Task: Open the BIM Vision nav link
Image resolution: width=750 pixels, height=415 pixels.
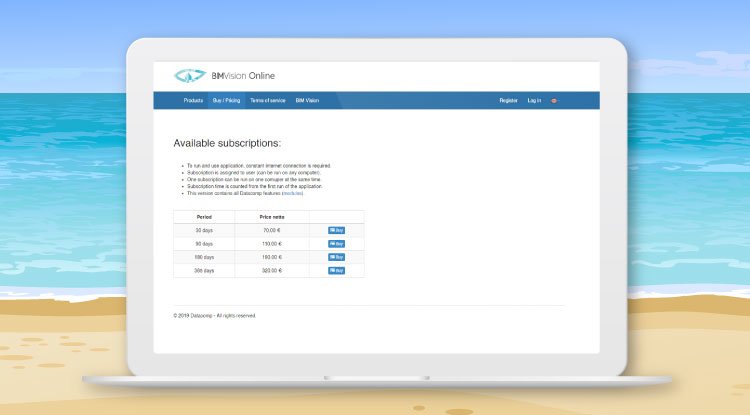Action: click(307, 101)
